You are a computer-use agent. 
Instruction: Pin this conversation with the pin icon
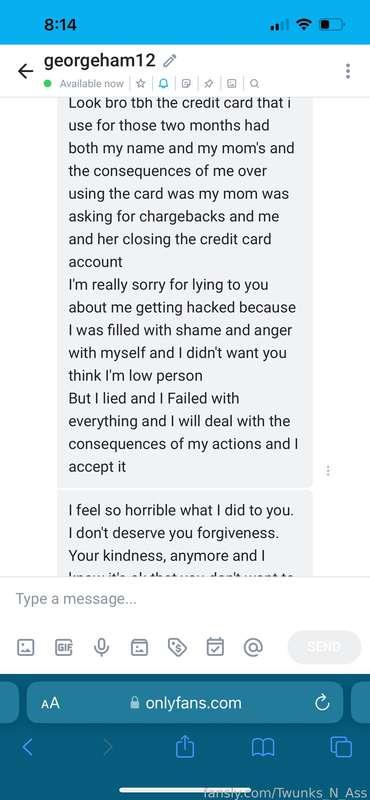click(x=209, y=83)
